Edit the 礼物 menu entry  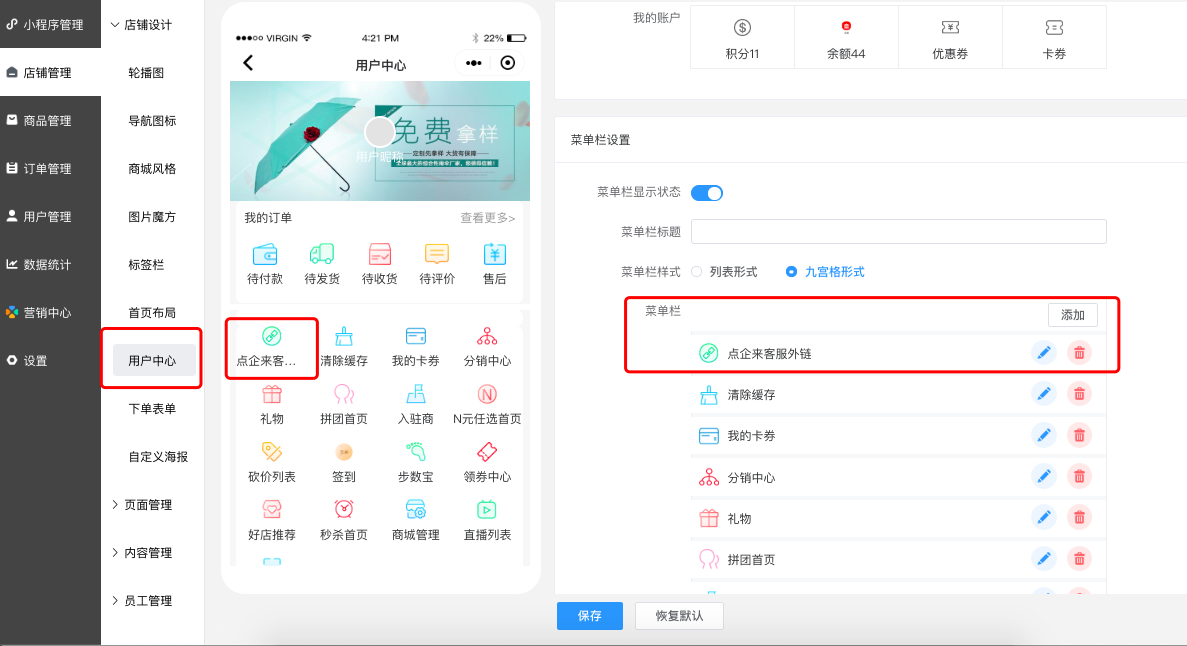tap(1043, 517)
